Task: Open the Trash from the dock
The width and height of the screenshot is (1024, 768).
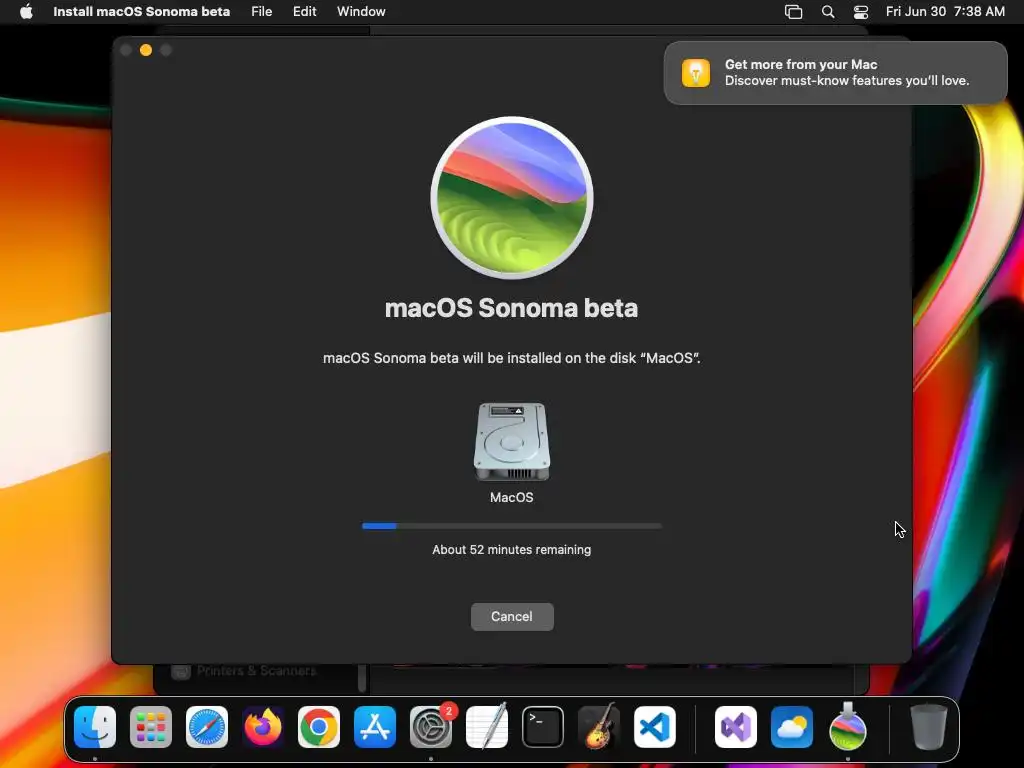Action: pyautogui.click(x=929, y=726)
